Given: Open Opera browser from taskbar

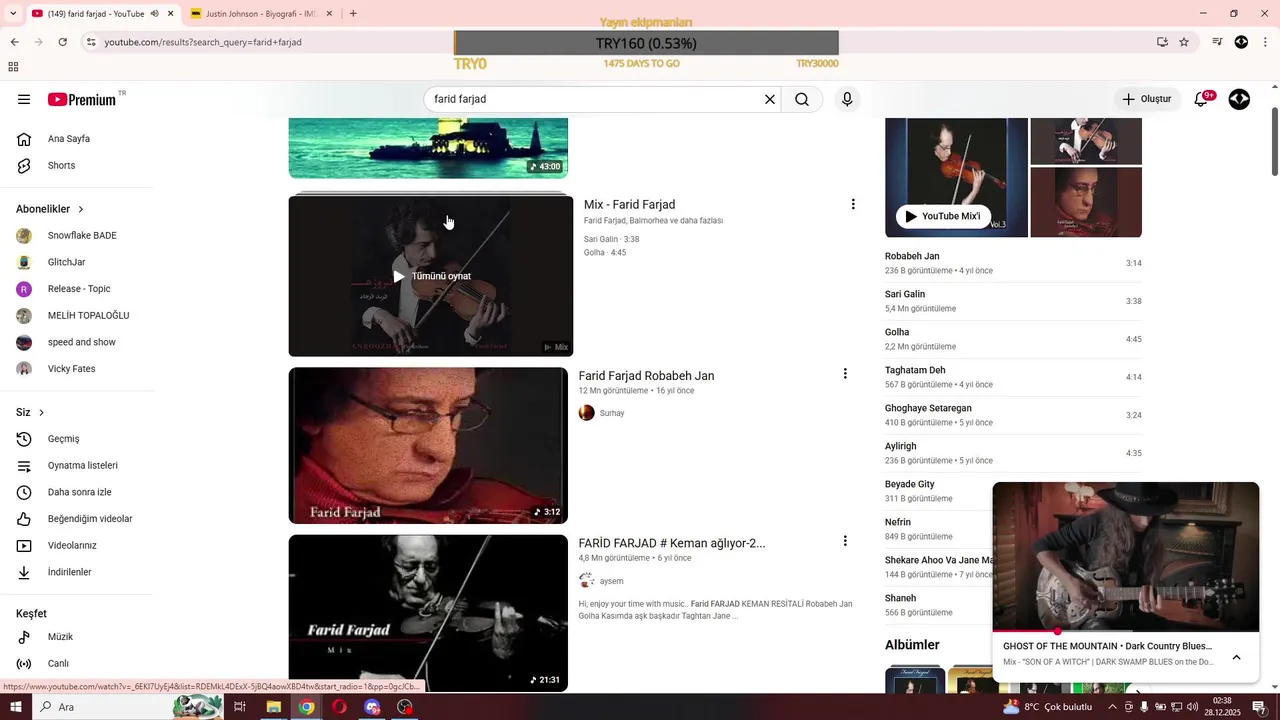Looking at the screenshot, I should (x=340, y=707).
